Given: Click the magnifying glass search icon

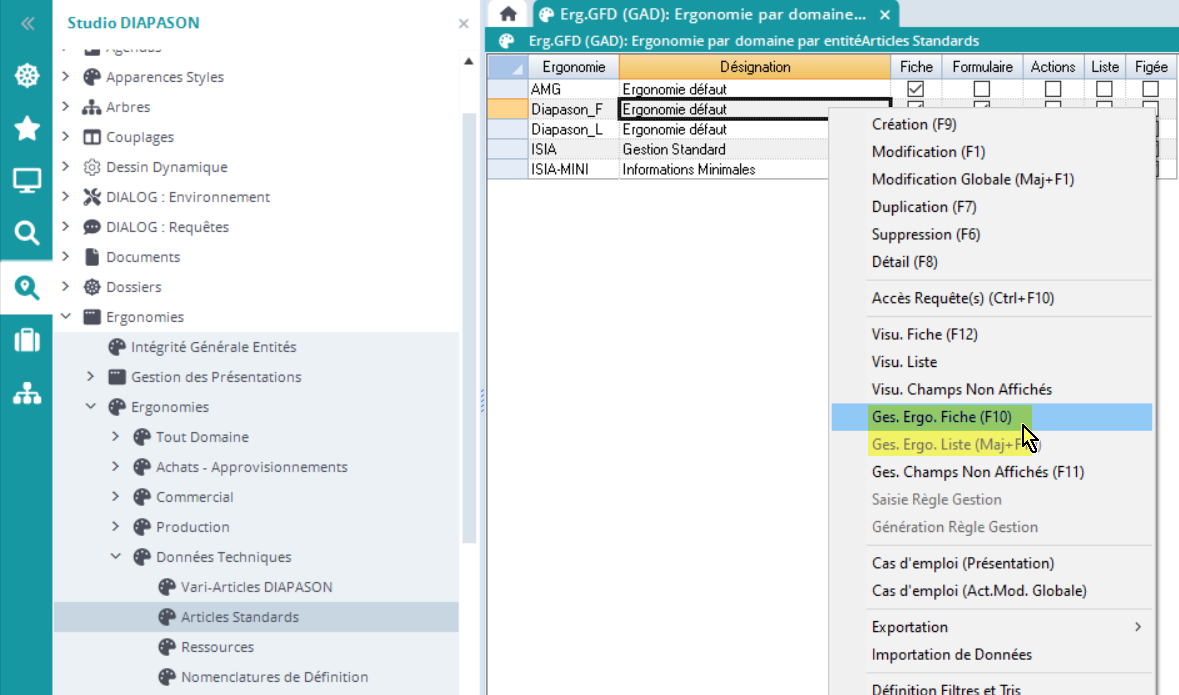Looking at the screenshot, I should pyautogui.click(x=26, y=234).
